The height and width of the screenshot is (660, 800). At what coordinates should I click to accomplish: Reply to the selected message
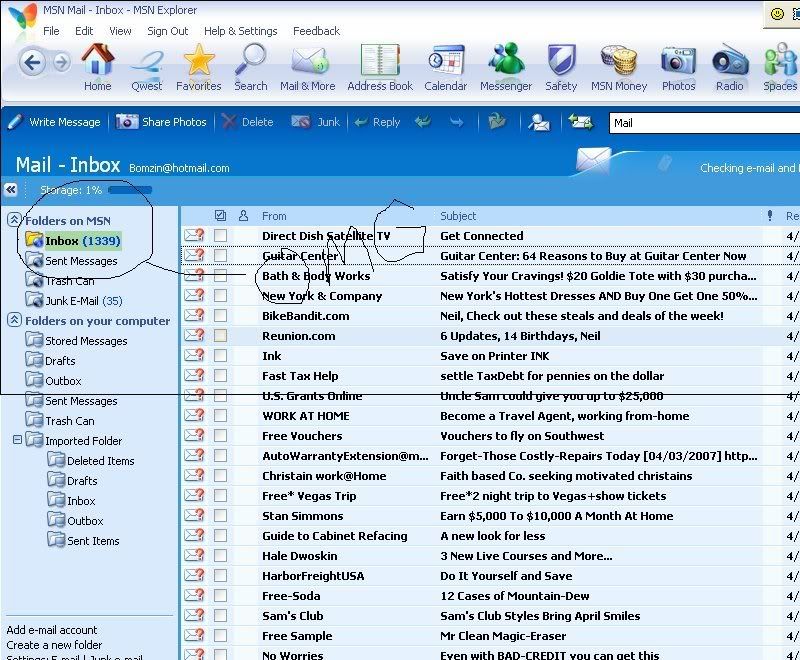coord(377,122)
